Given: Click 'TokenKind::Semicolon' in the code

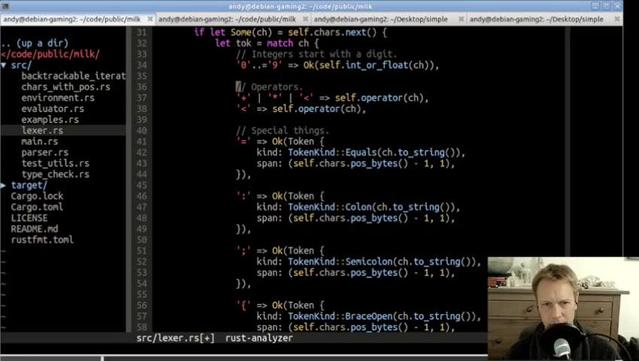Looking at the screenshot, I should coord(340,262).
